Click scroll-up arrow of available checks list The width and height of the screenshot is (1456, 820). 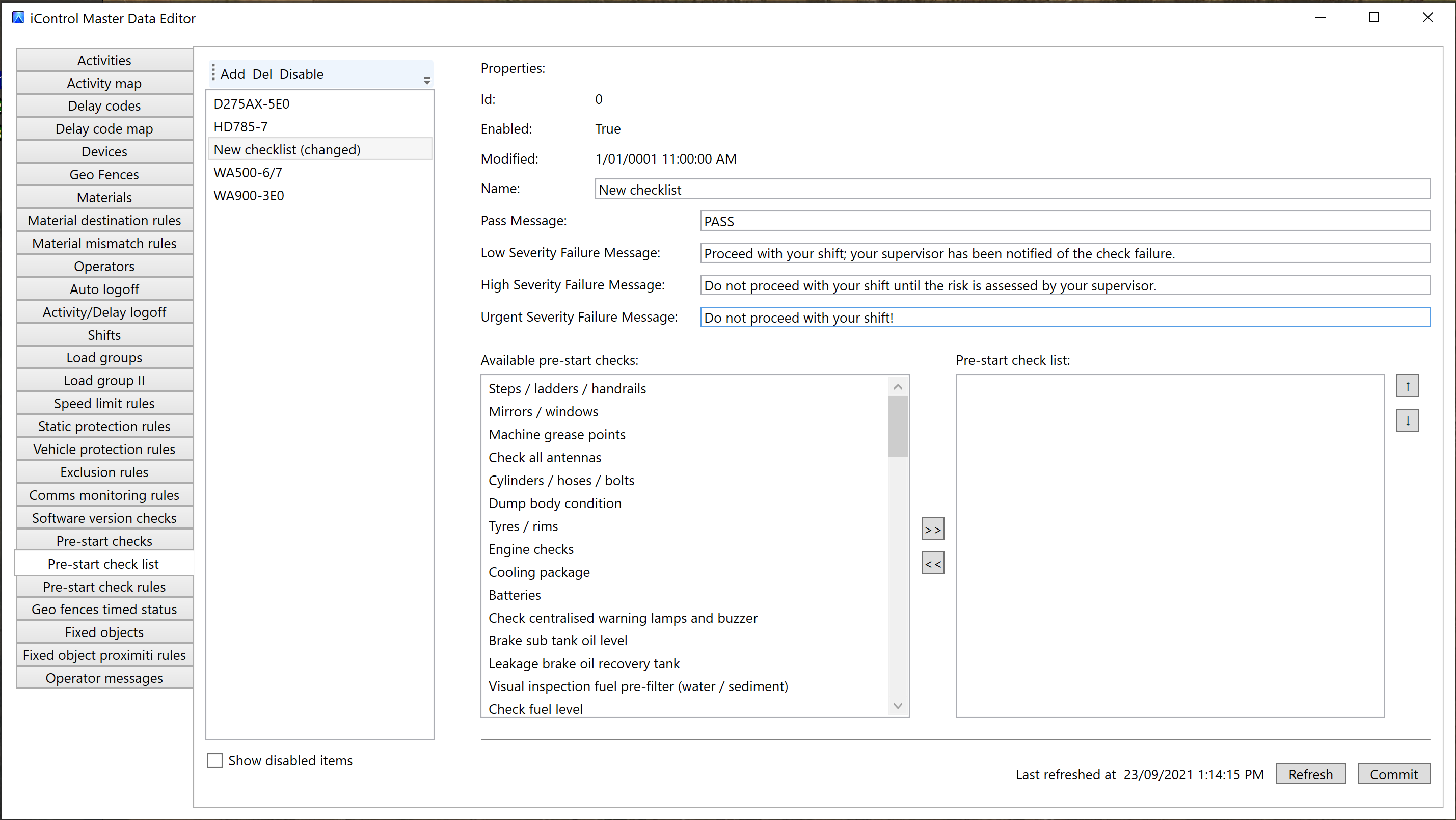(898, 387)
